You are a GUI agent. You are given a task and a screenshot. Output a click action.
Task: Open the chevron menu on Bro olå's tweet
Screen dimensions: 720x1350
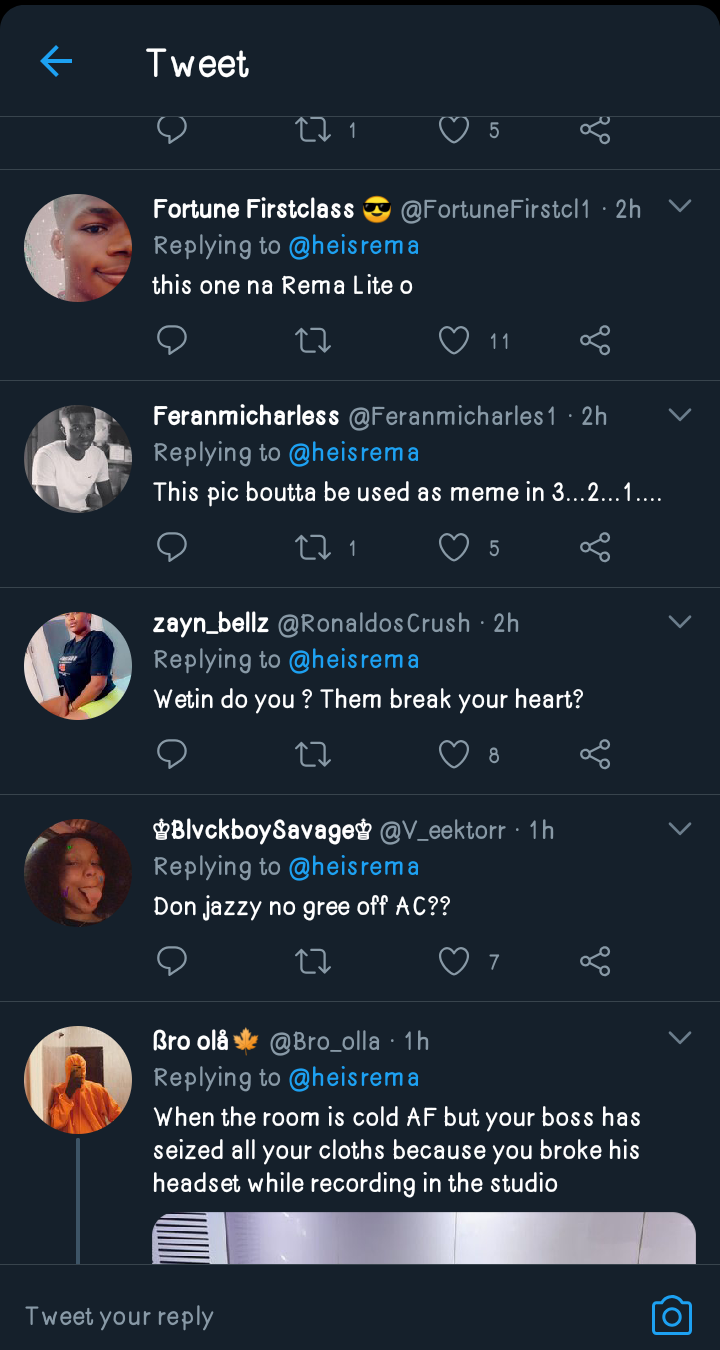click(x=680, y=1038)
